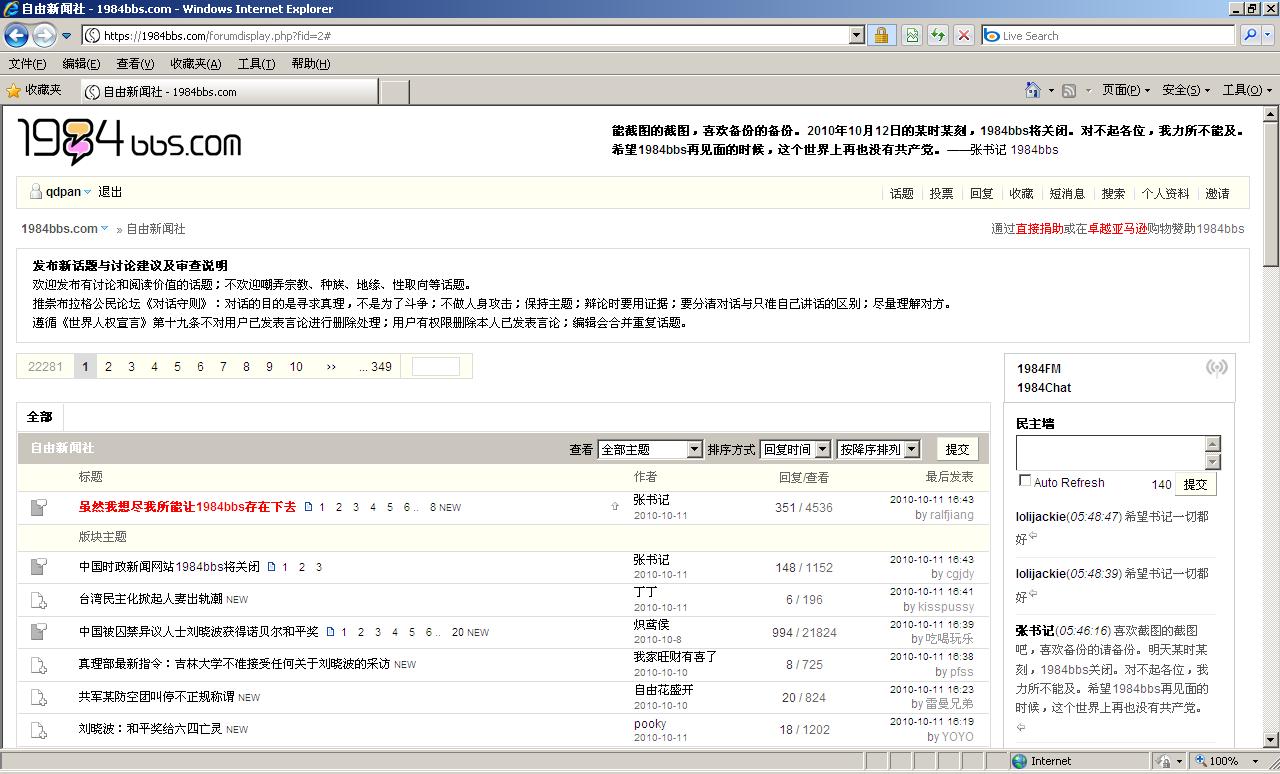Open the Home page icon in command bar

coord(1033,90)
